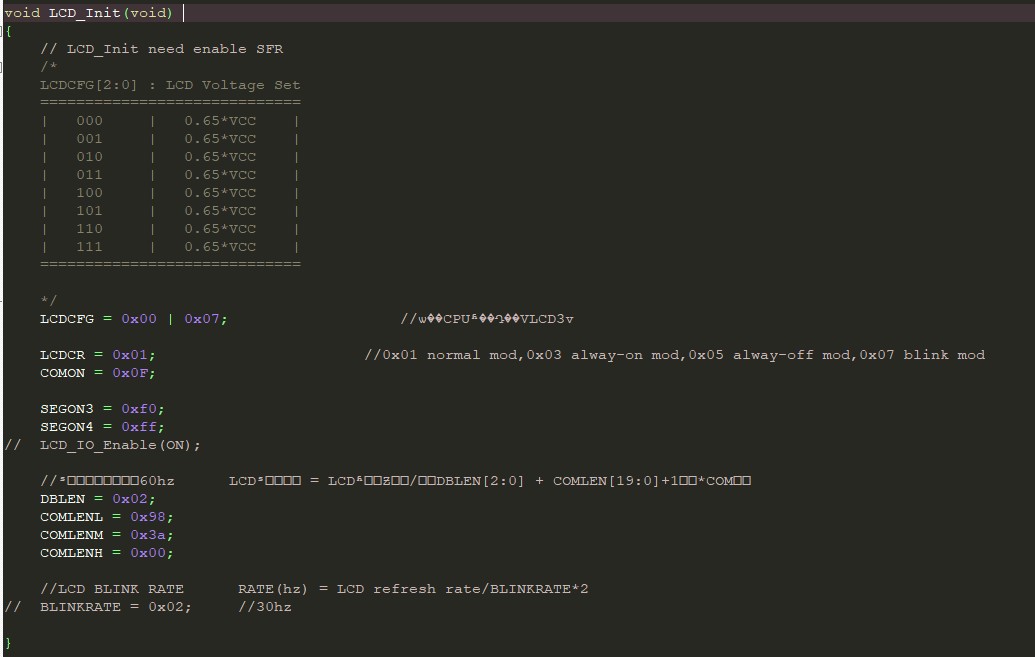1035x657 pixels.
Task: Click the table row starting with 111
Action: point(170,247)
